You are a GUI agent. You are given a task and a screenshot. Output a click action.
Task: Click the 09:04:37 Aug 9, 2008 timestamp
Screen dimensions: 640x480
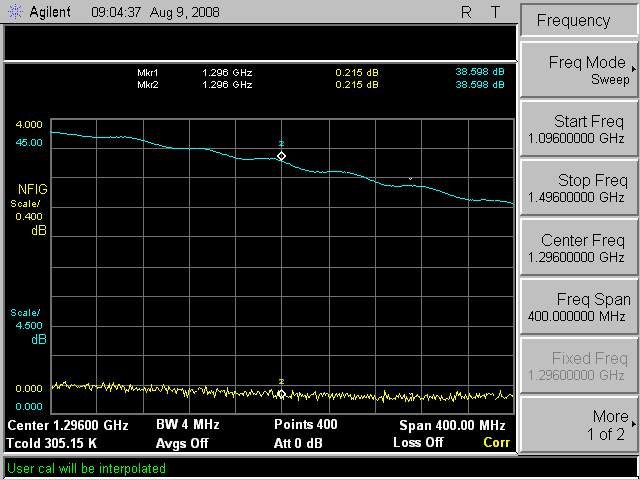[156, 12]
